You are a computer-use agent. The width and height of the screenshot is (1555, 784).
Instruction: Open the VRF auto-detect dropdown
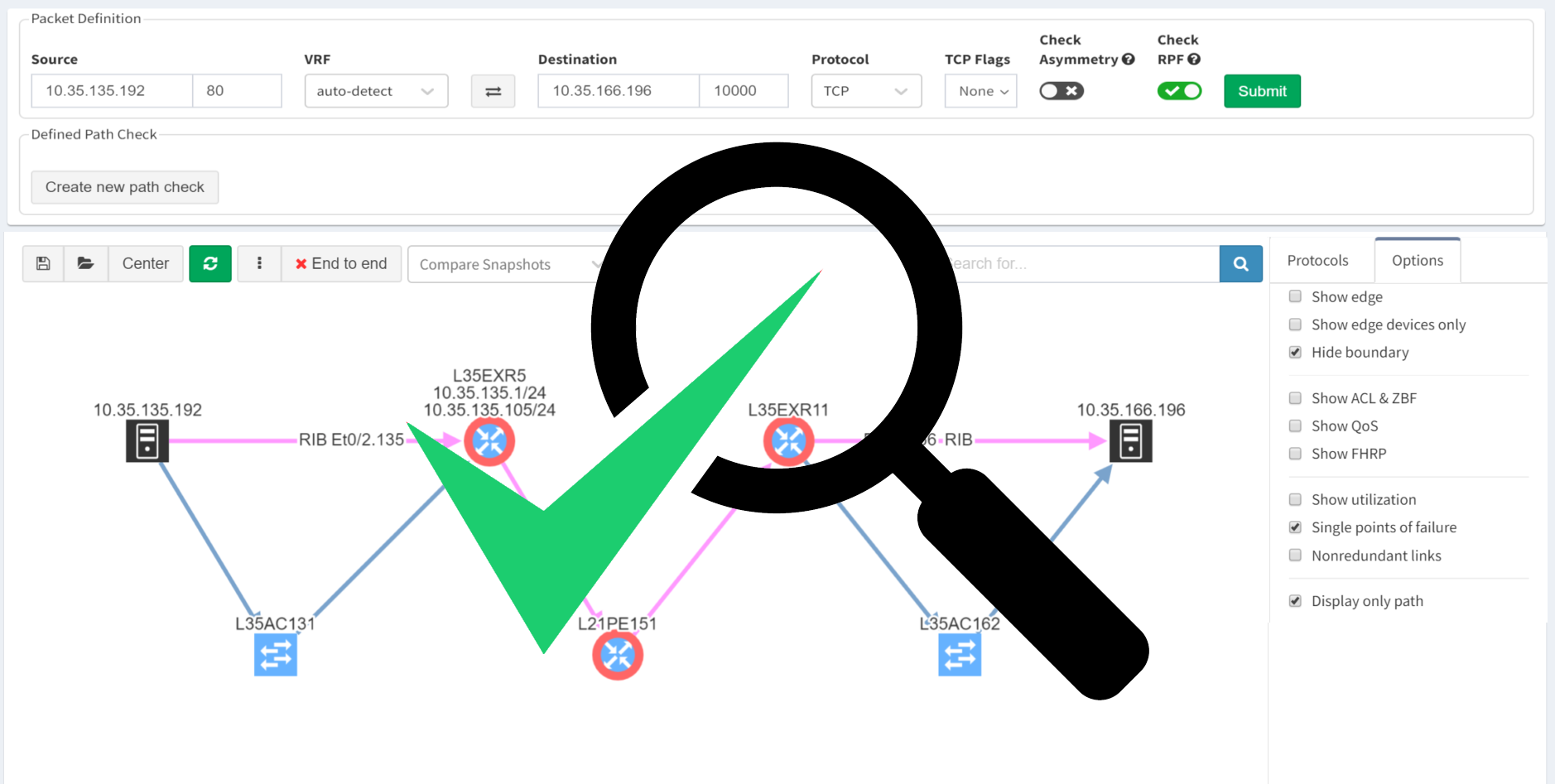pyautogui.click(x=376, y=91)
